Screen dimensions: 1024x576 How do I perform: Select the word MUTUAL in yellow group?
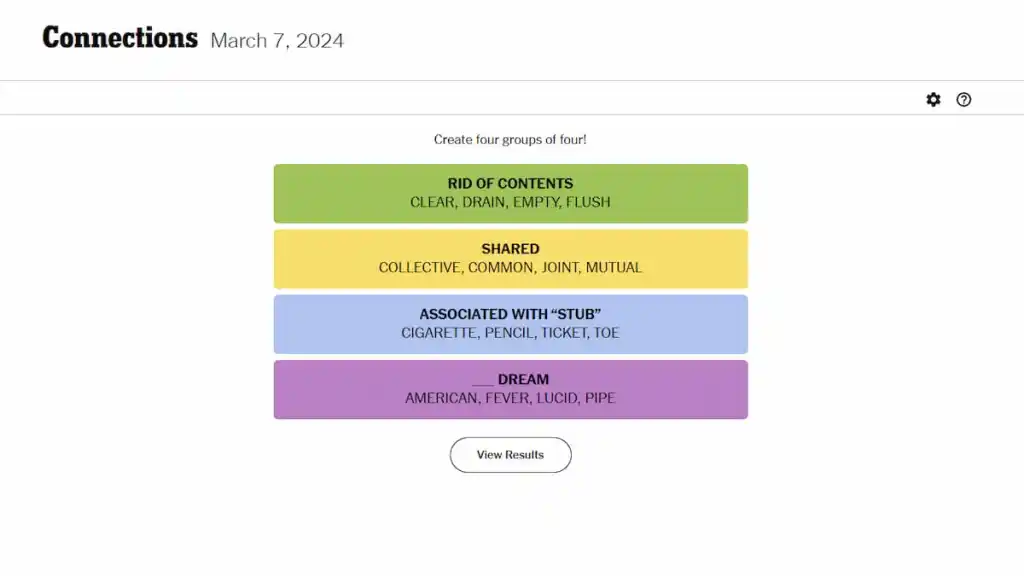pyautogui.click(x=614, y=268)
